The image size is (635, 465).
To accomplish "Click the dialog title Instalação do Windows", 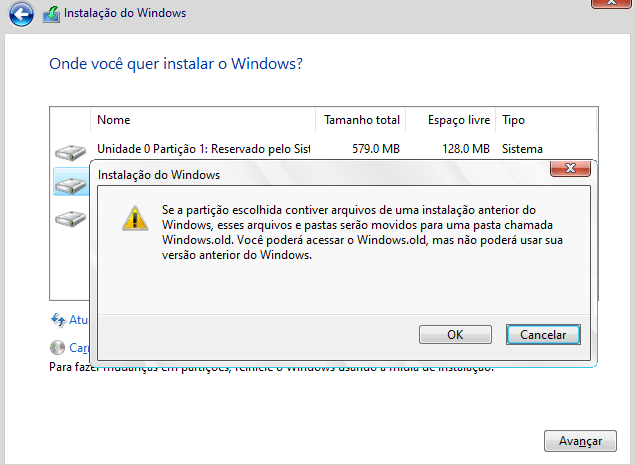I will pos(159,175).
